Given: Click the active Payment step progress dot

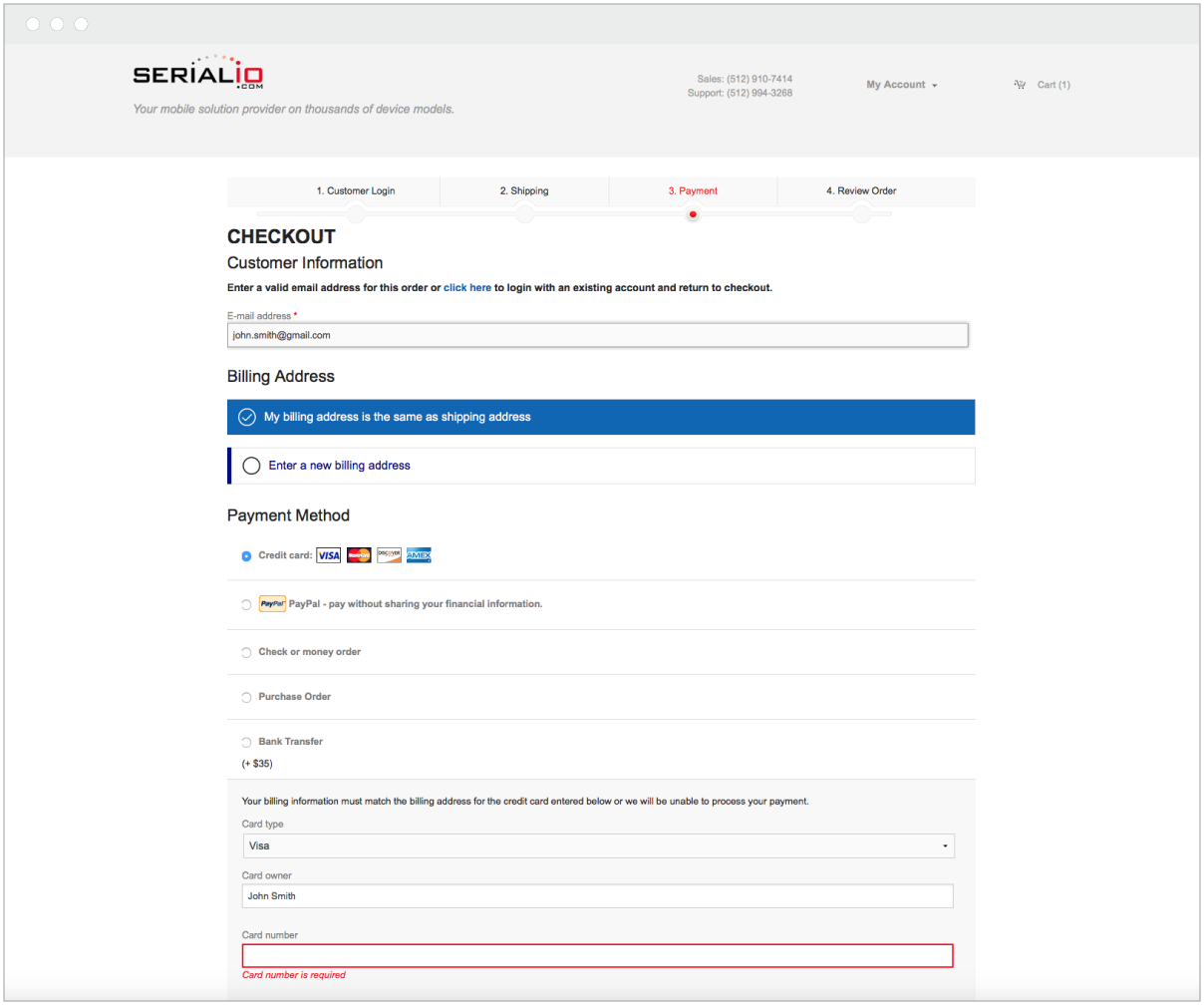Looking at the screenshot, I should point(693,214).
